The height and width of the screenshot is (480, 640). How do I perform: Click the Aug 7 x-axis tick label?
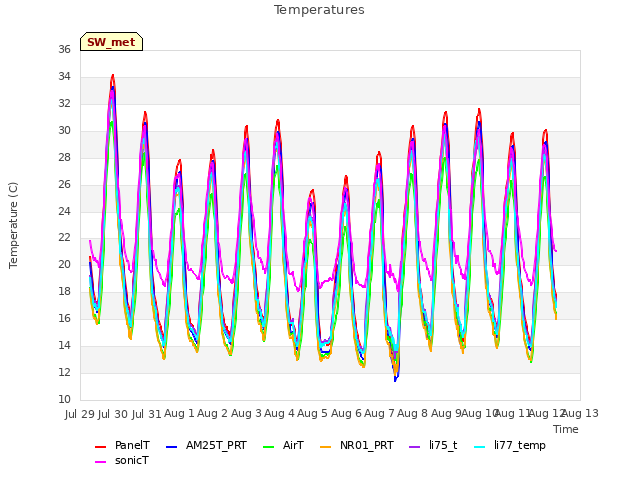[379, 413]
